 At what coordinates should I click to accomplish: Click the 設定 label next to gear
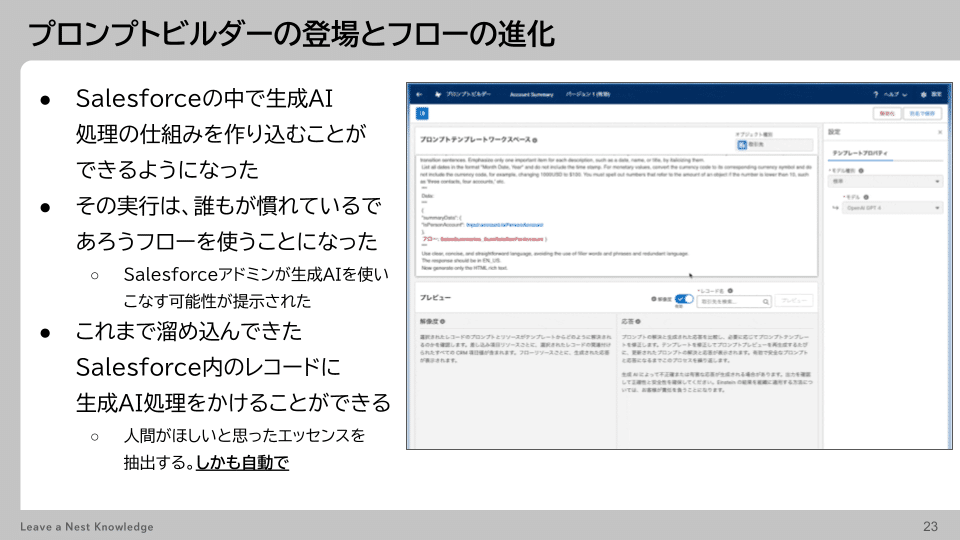point(936,94)
